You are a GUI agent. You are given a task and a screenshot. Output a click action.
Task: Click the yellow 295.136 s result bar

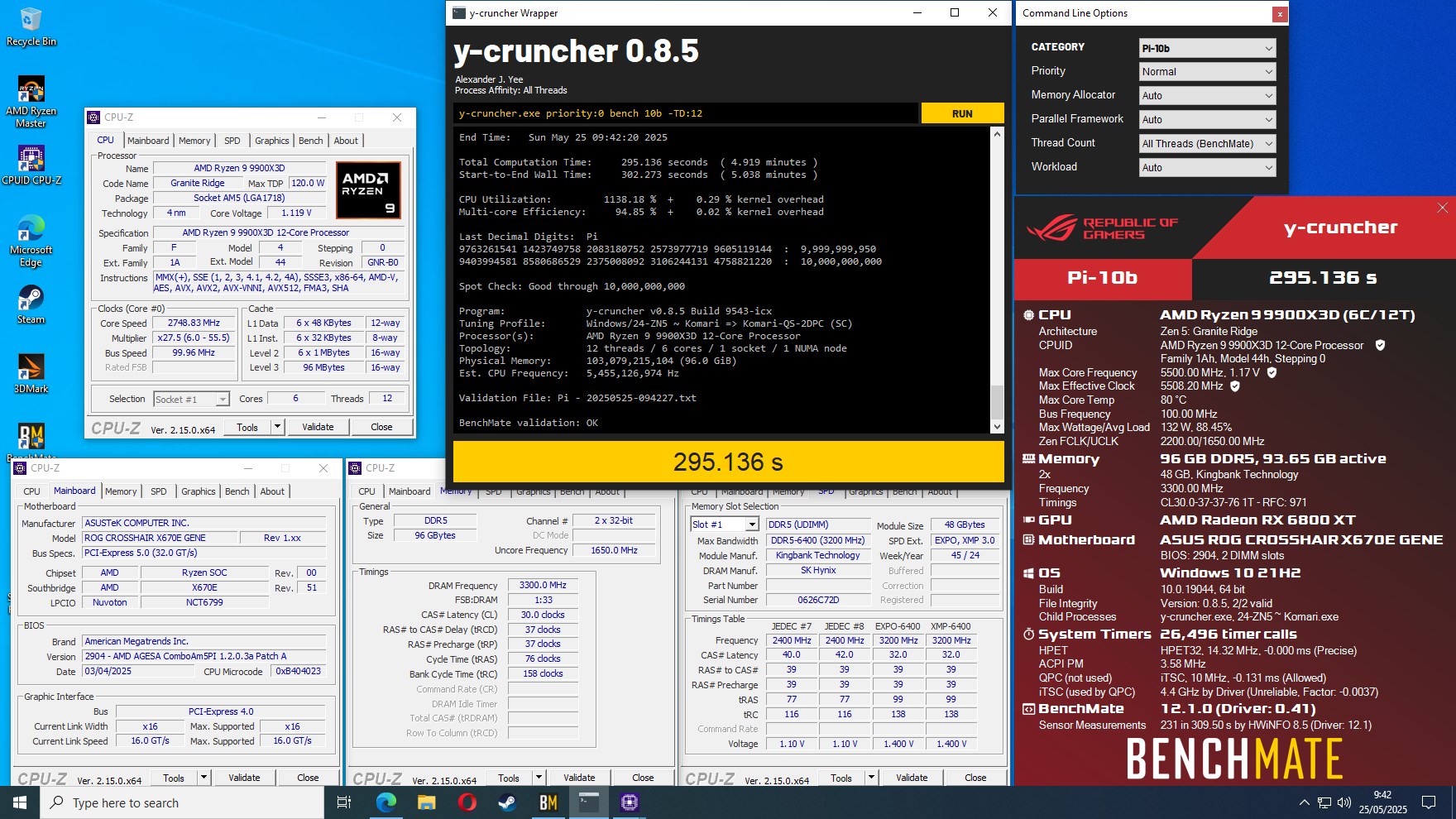click(x=728, y=462)
